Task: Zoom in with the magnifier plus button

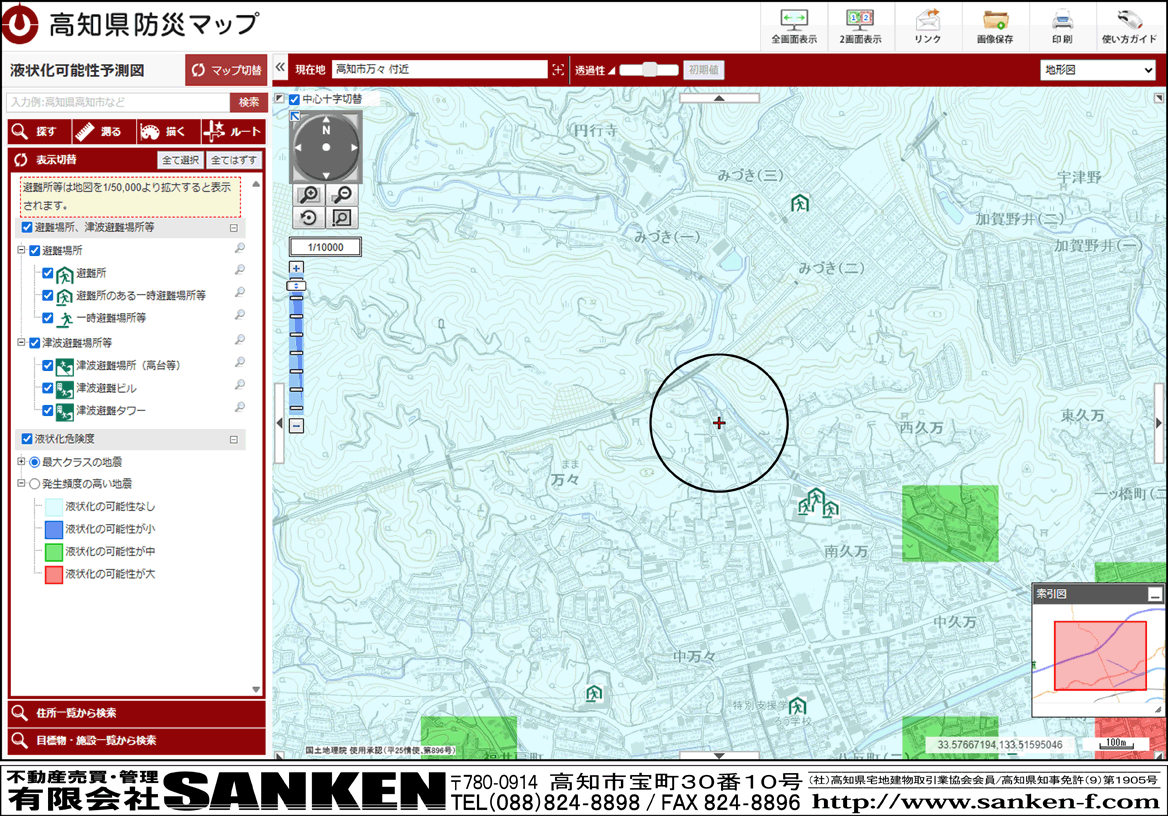Action: tap(310, 196)
